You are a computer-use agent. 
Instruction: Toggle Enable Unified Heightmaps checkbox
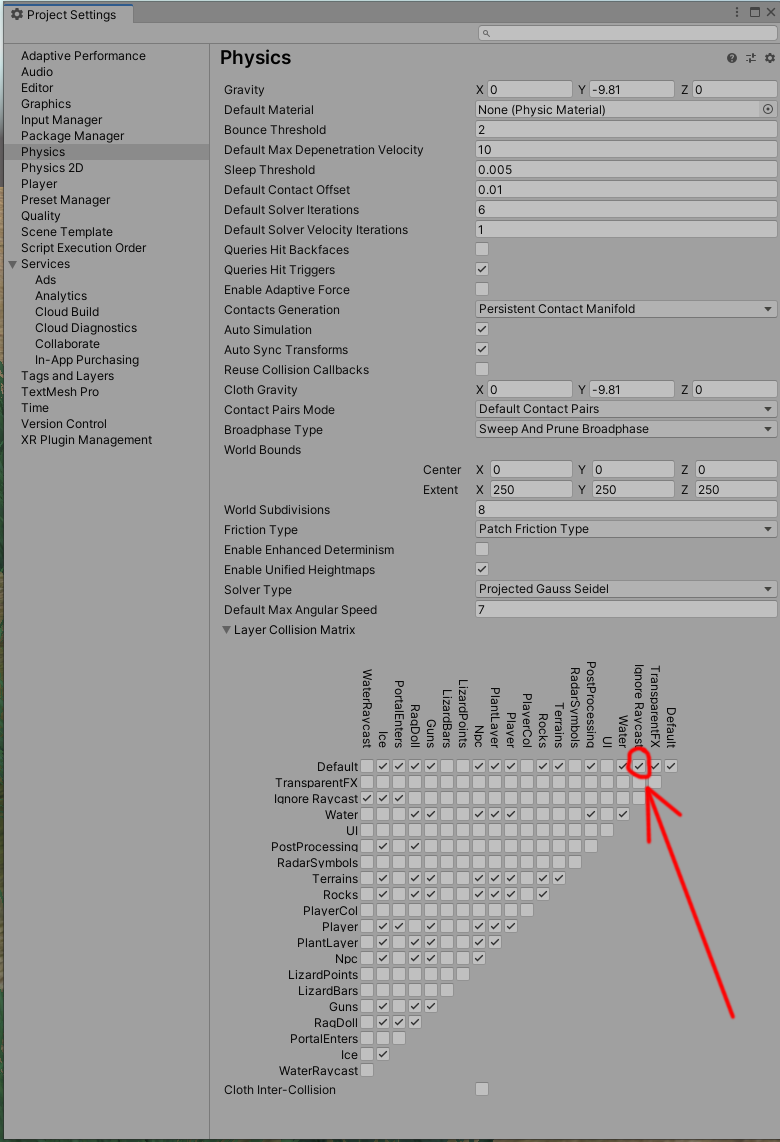pyautogui.click(x=482, y=569)
